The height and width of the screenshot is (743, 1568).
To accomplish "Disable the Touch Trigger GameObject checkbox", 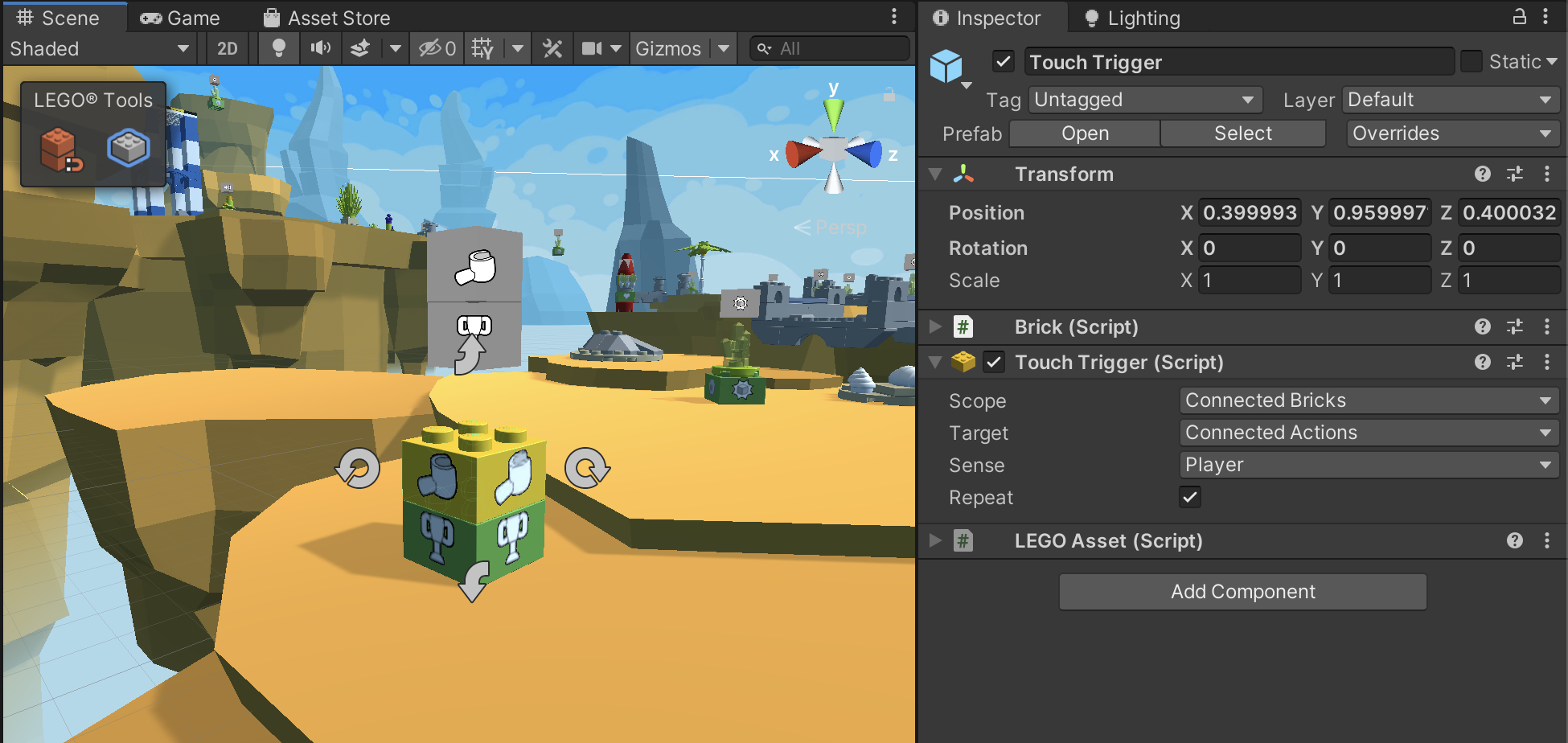I will click(x=1004, y=62).
